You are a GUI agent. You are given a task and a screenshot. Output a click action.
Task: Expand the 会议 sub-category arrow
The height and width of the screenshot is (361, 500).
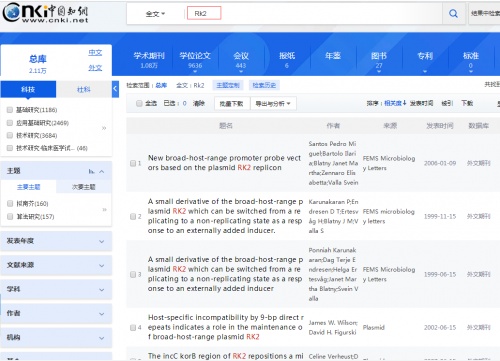click(x=241, y=72)
